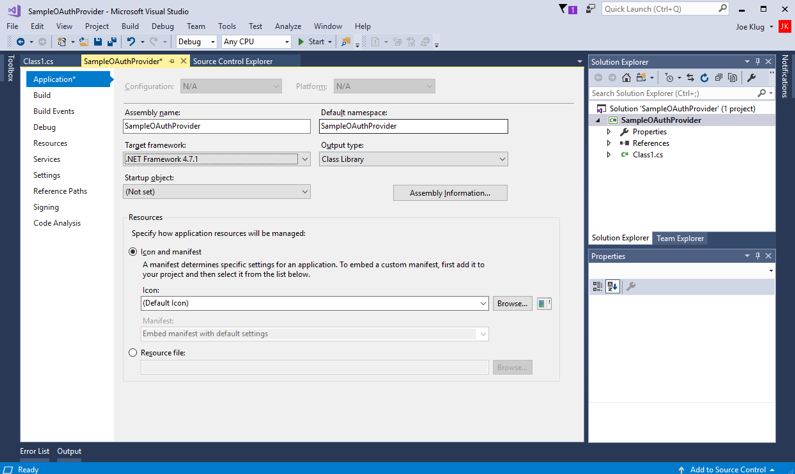Switch to the Team Explorer tab

(x=680, y=238)
